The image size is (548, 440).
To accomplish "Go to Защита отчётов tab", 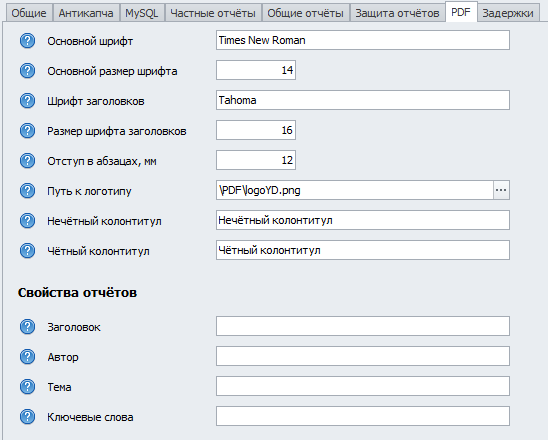I will click(397, 13).
